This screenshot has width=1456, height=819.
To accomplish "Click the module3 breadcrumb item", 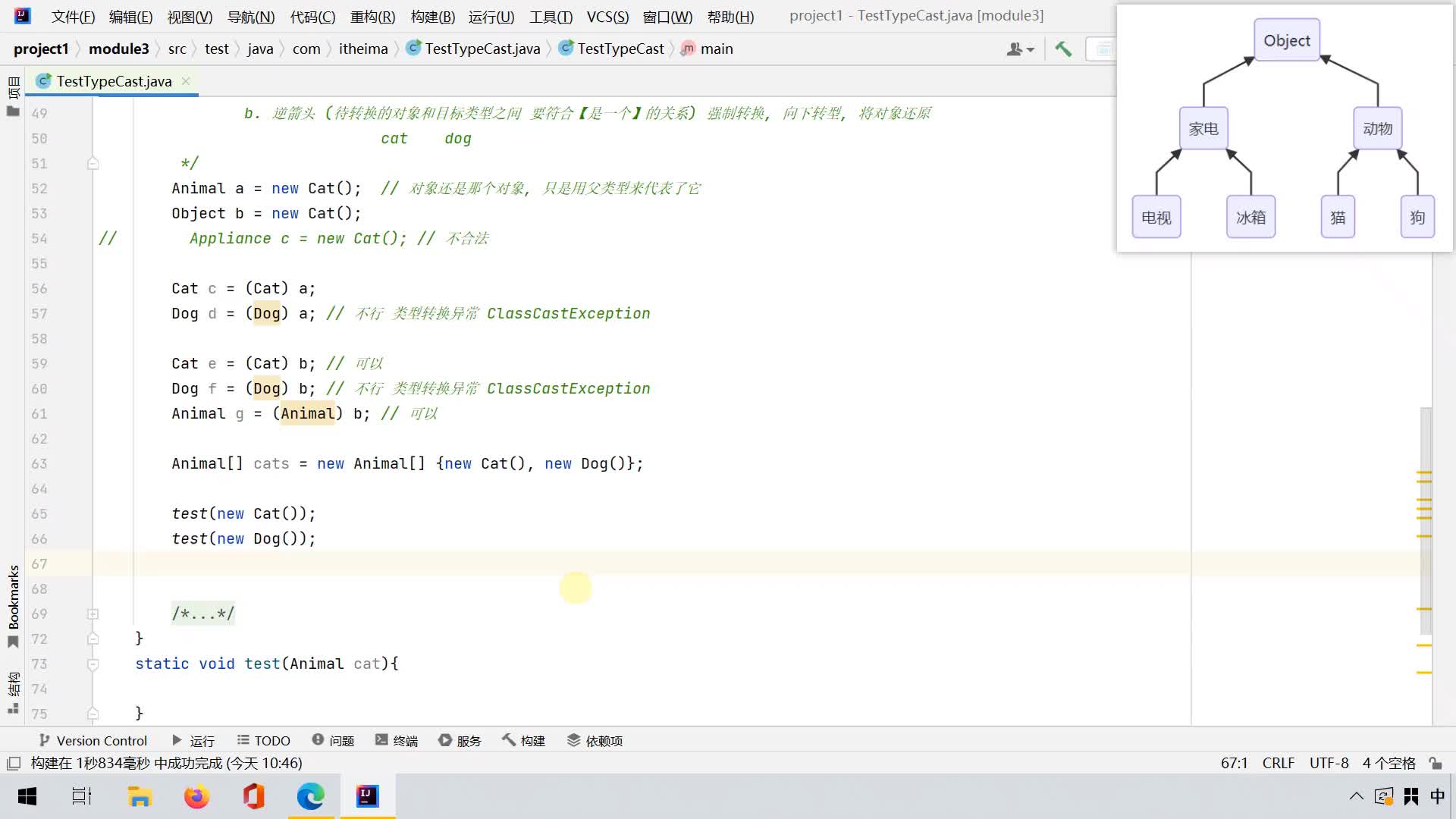I will (x=119, y=48).
